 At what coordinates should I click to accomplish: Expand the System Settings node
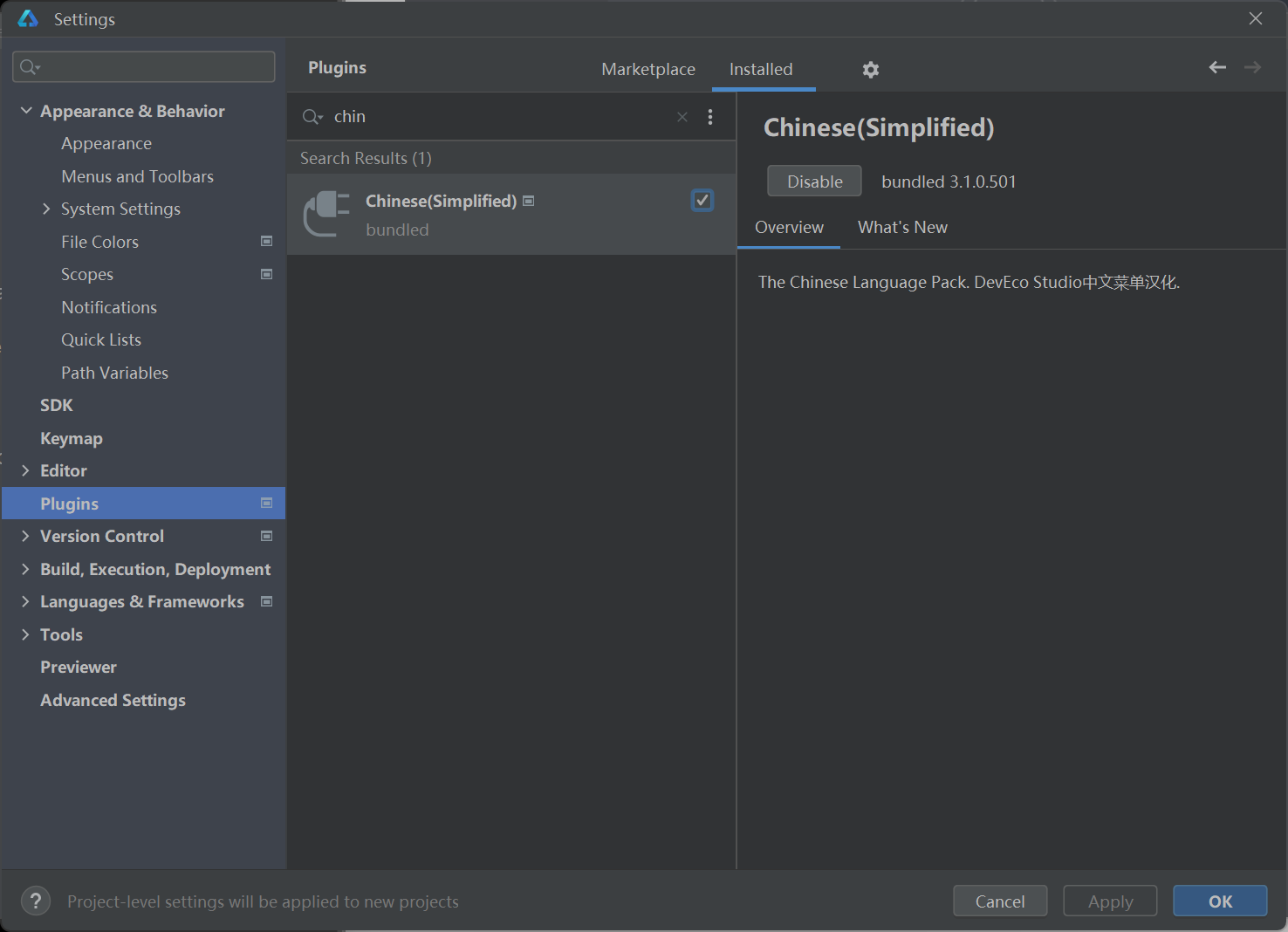(46, 209)
